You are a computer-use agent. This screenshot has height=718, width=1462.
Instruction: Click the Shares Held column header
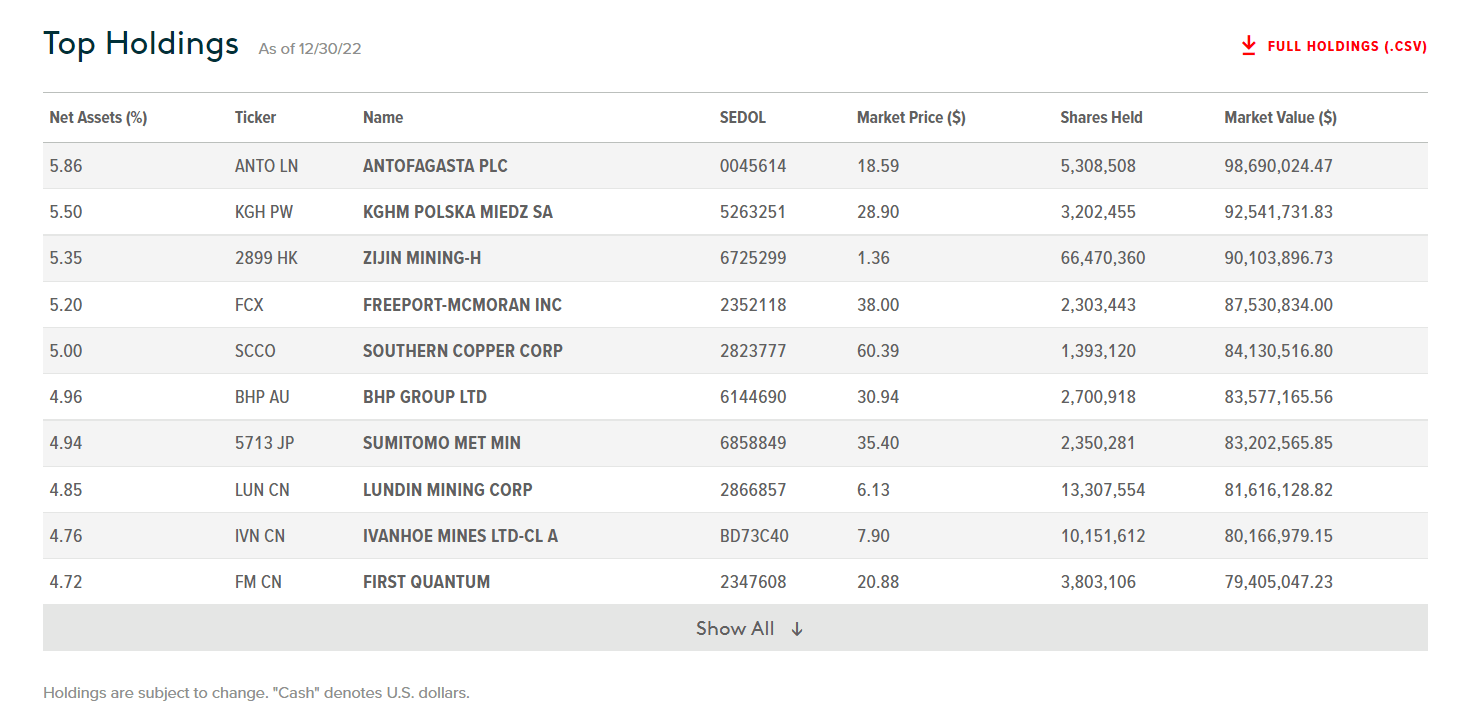[1101, 117]
